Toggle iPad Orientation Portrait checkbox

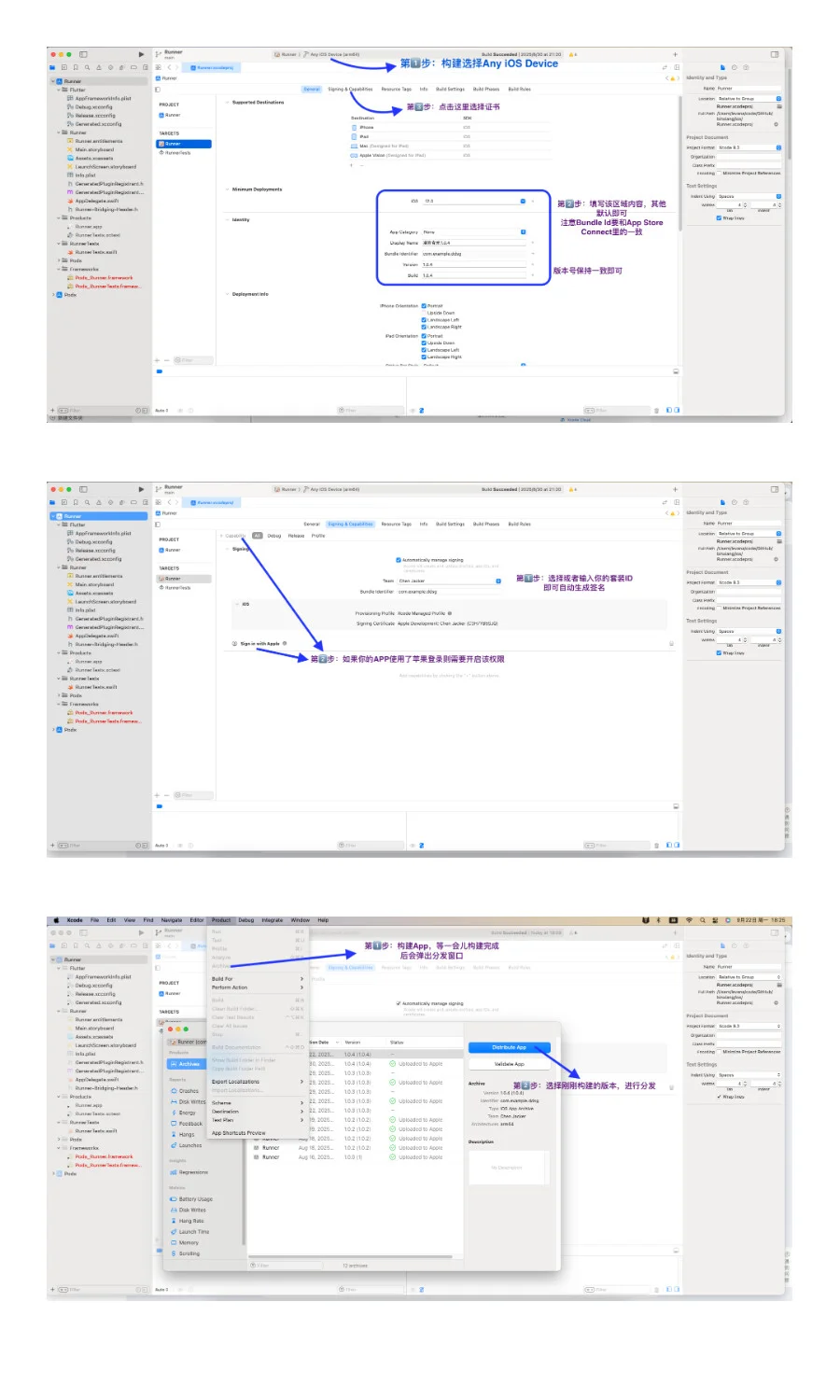tap(424, 336)
